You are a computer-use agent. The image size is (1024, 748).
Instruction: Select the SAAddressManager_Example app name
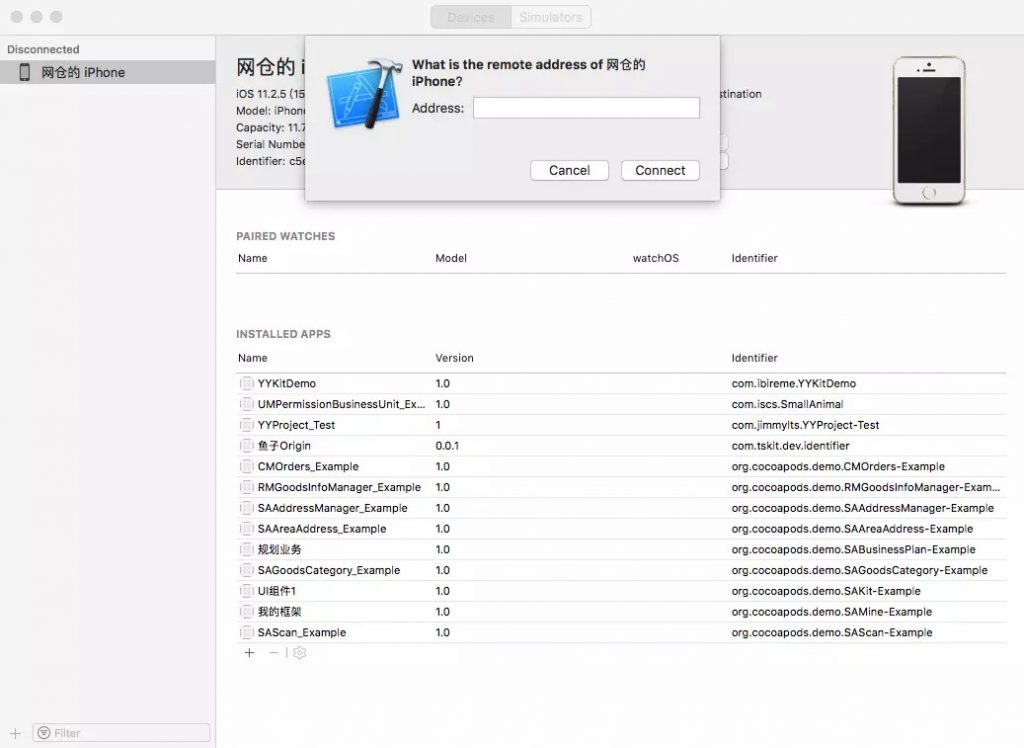(332, 508)
